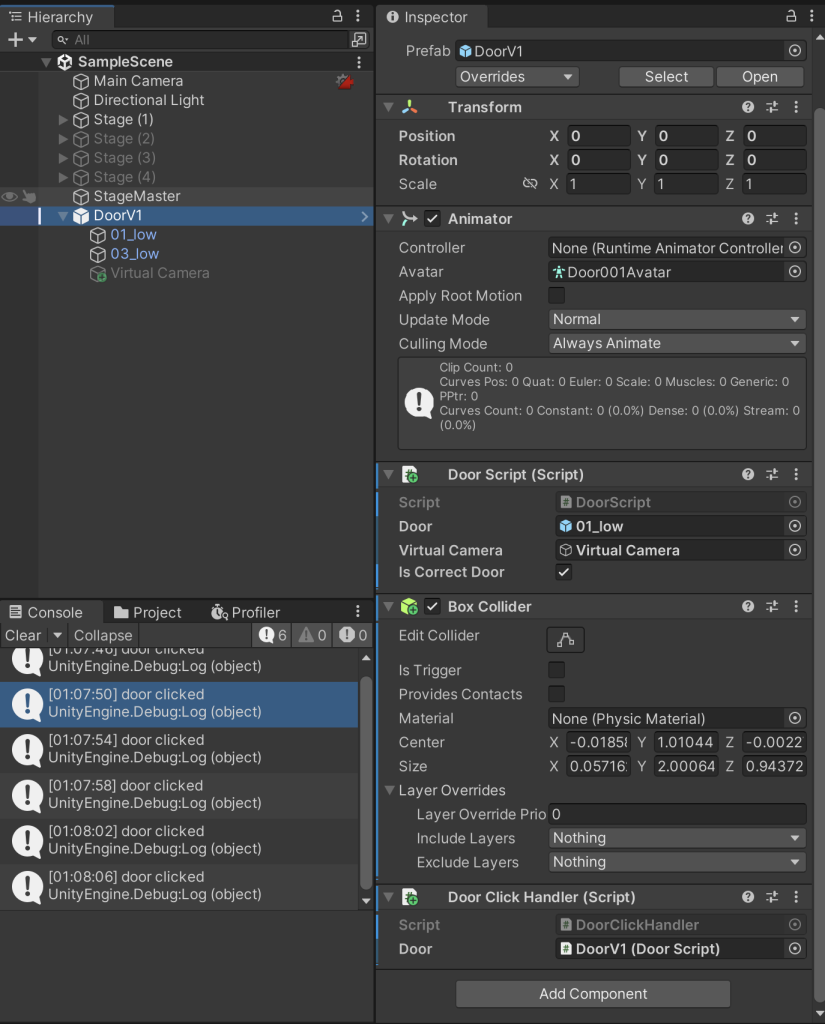Switch to the Project tab

click(x=148, y=613)
